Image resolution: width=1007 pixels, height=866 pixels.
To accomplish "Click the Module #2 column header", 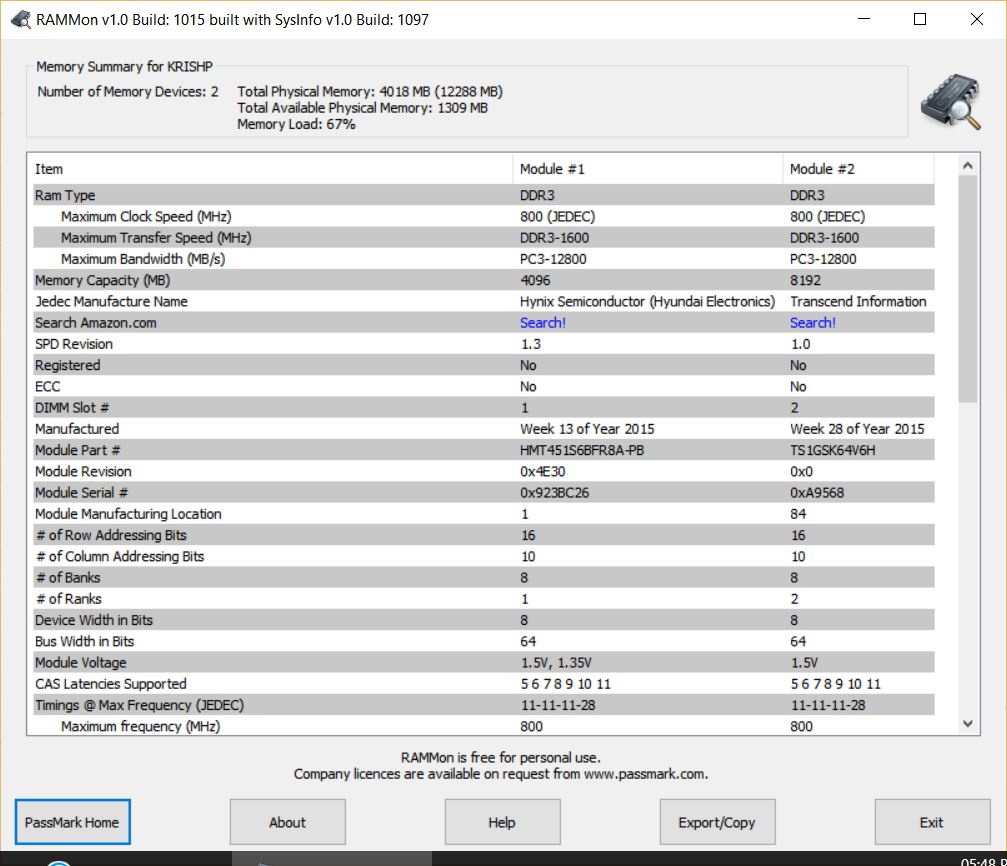I will [858, 169].
